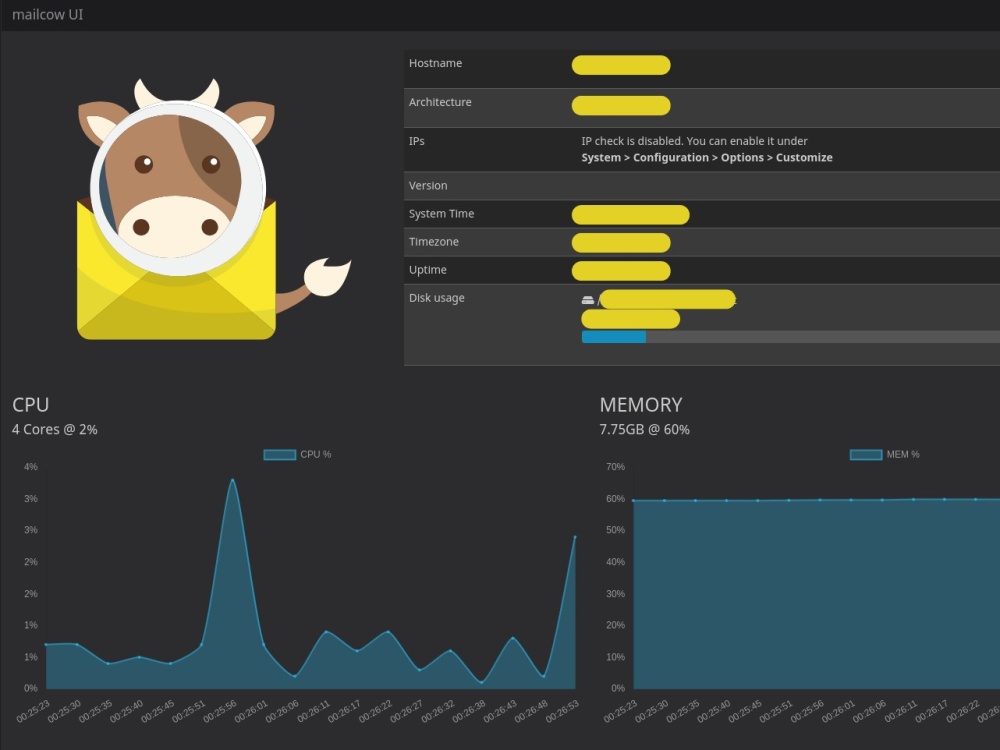Click the CPU % legend label text
1000x750 pixels.
point(316,455)
